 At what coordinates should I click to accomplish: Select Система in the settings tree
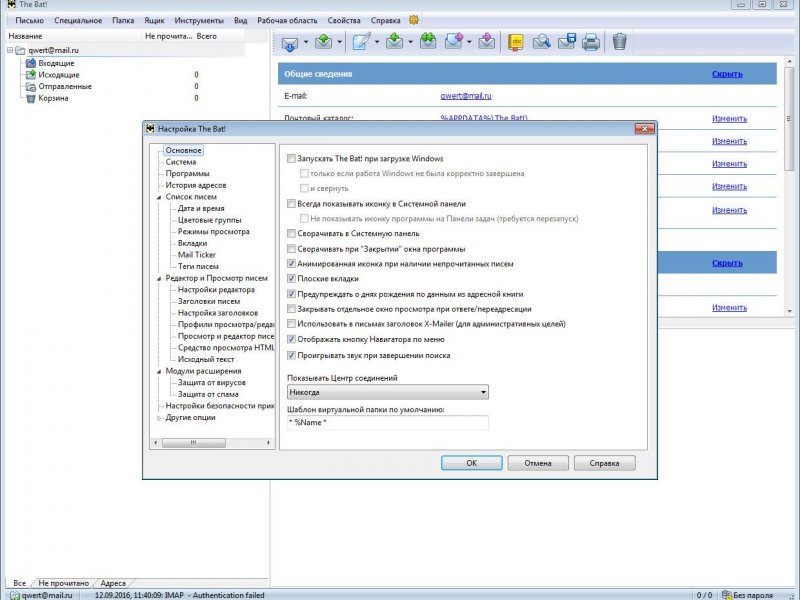(181, 162)
